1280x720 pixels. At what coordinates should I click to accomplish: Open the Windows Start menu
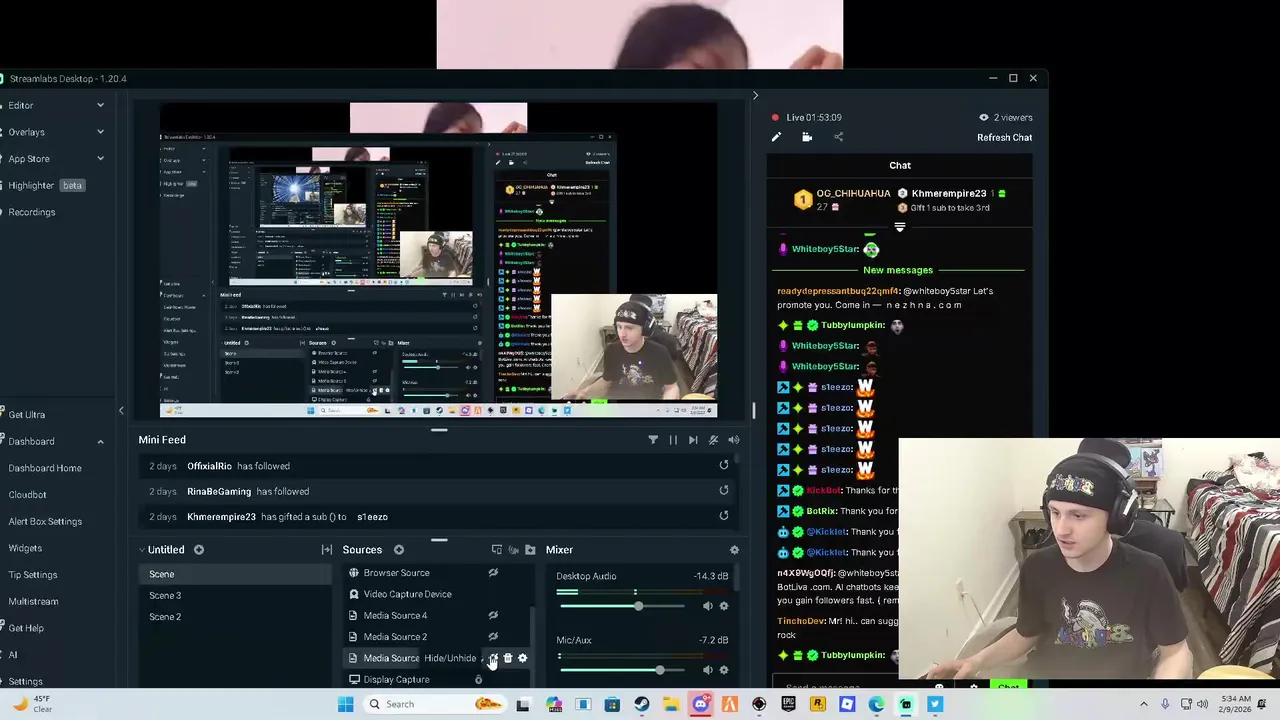point(346,704)
